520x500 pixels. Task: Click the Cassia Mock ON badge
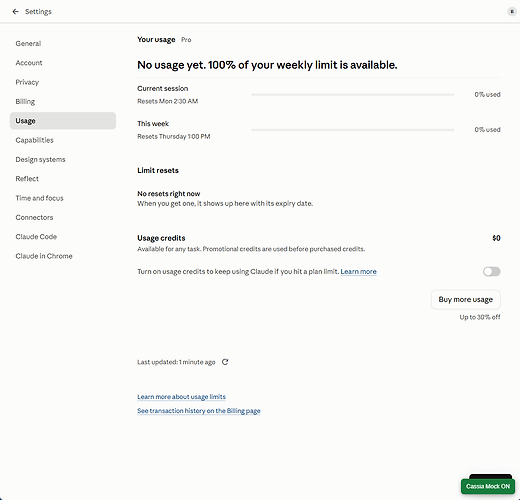click(x=488, y=486)
